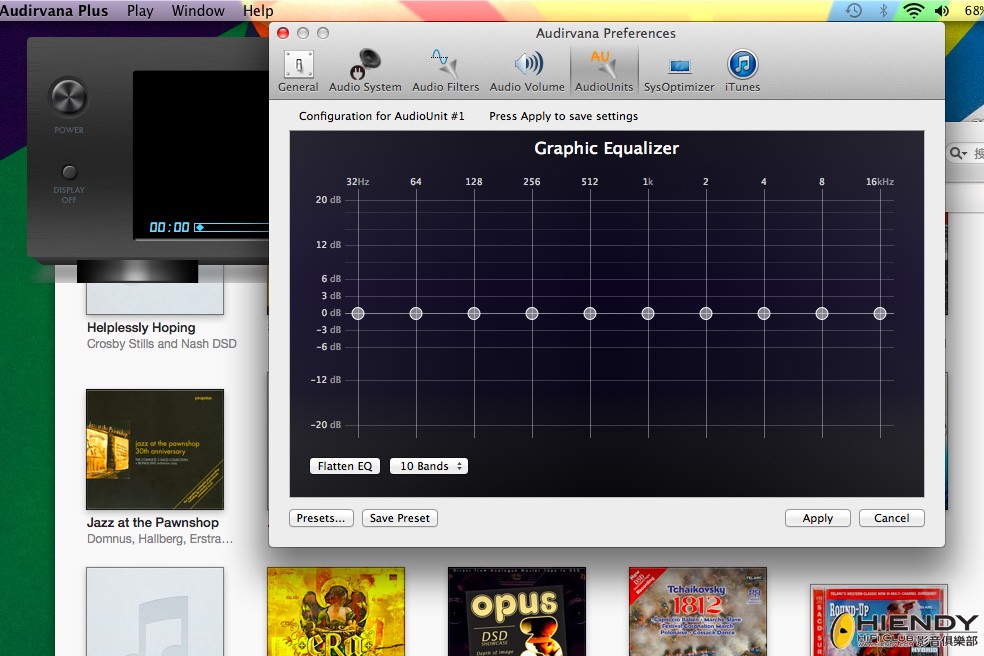984x656 pixels.
Task: Open the SysOptimizer preferences pane
Action: tap(678, 72)
